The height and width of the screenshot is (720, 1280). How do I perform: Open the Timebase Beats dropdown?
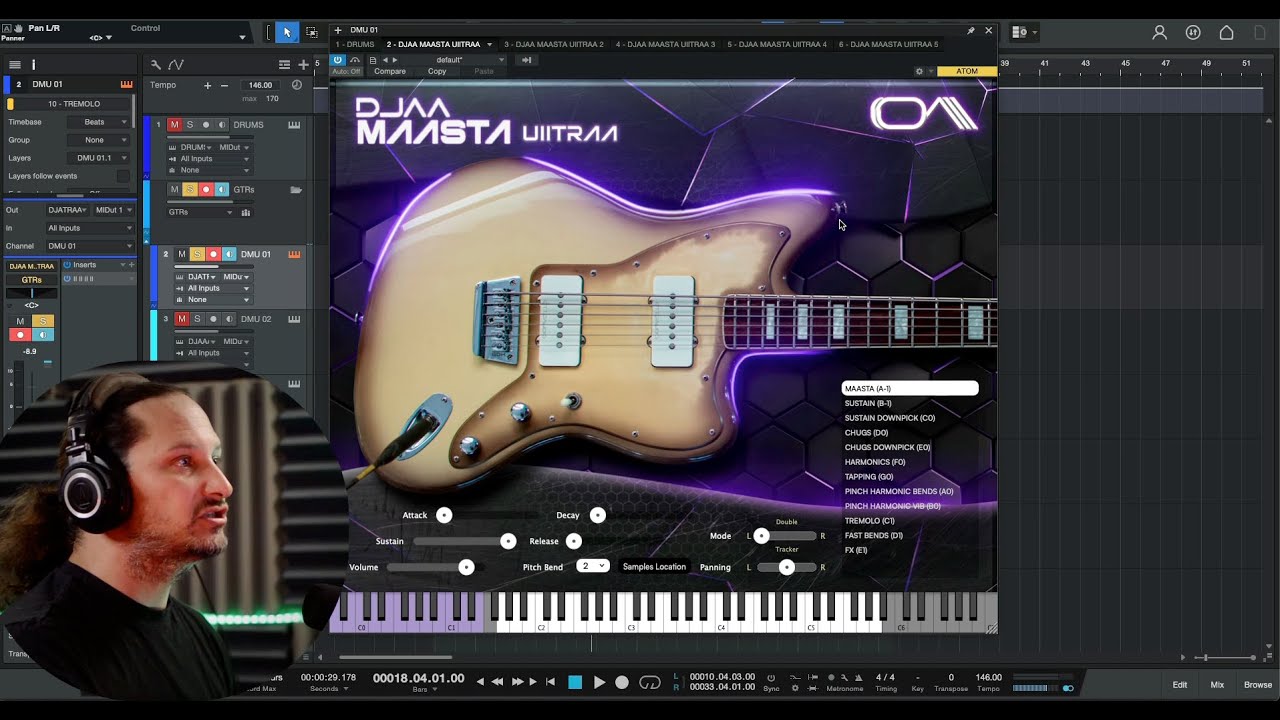[x=100, y=122]
